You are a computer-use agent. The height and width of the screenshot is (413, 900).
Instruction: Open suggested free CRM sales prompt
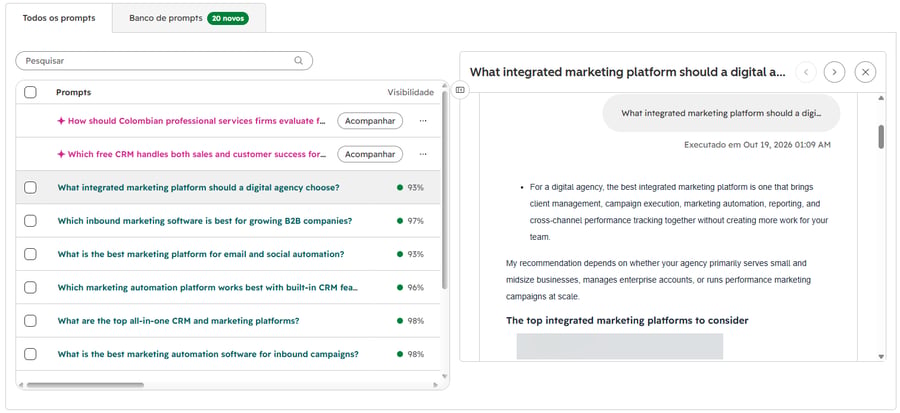197,154
